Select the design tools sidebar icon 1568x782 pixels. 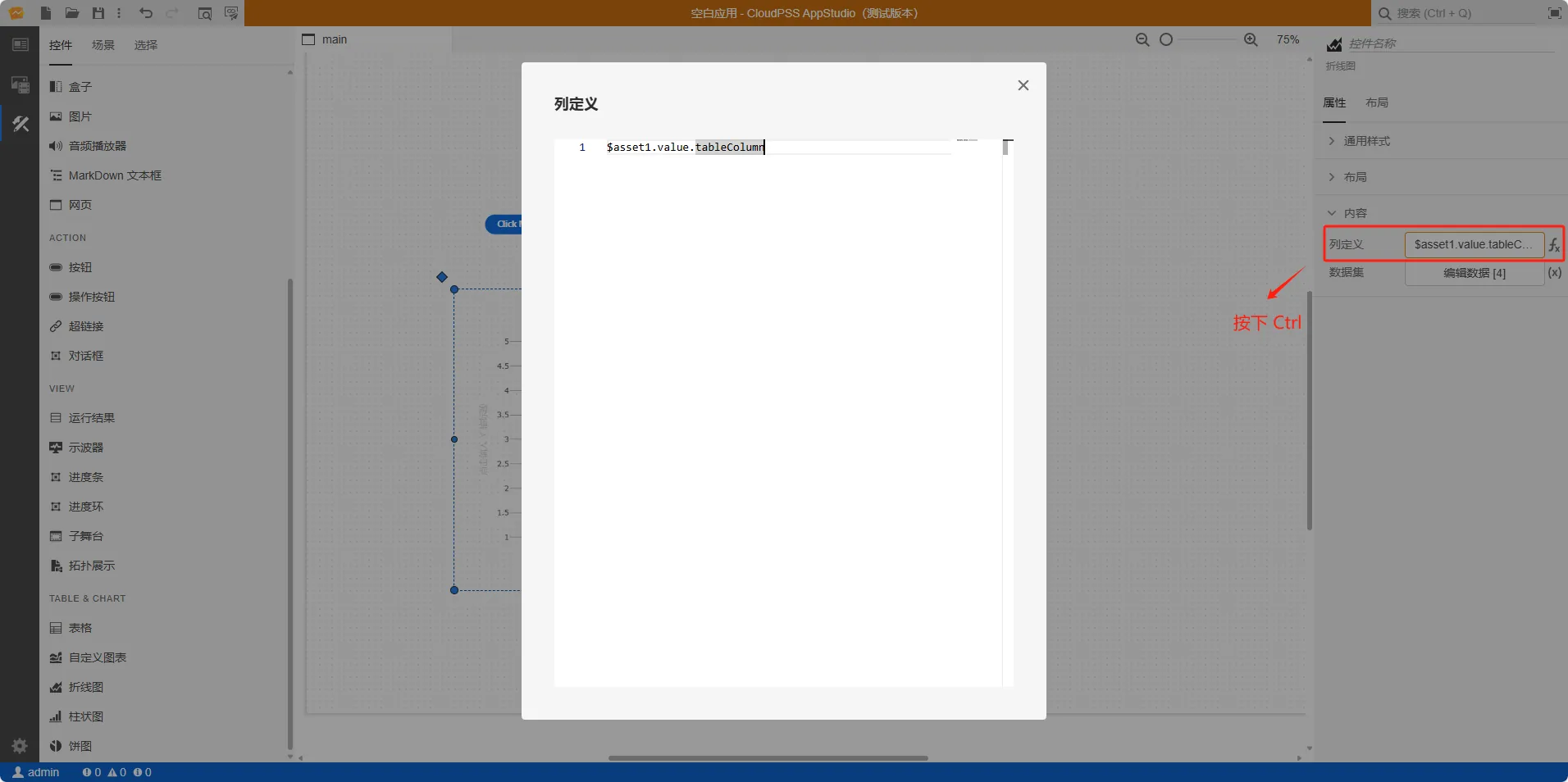(x=20, y=124)
